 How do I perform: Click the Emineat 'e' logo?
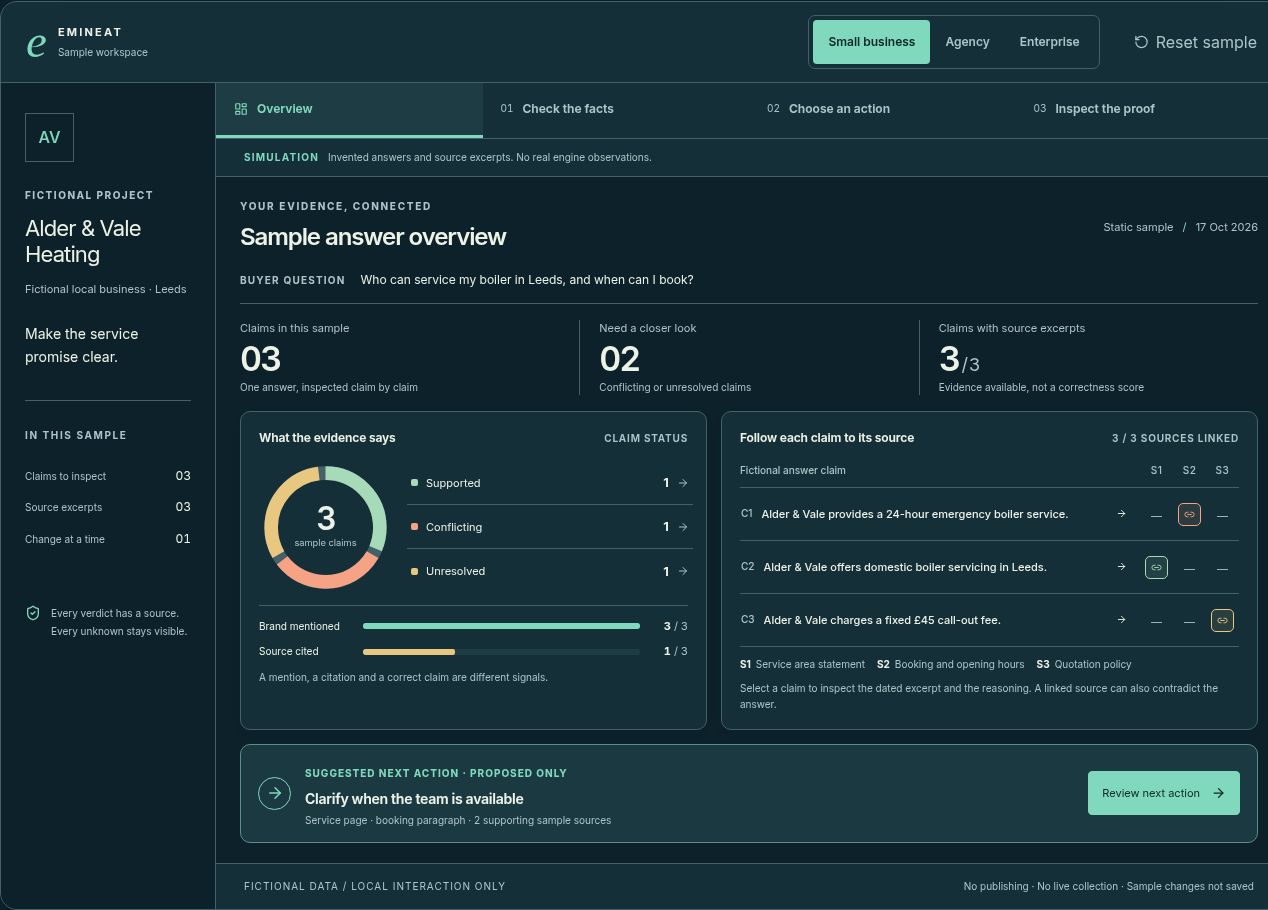click(36, 44)
